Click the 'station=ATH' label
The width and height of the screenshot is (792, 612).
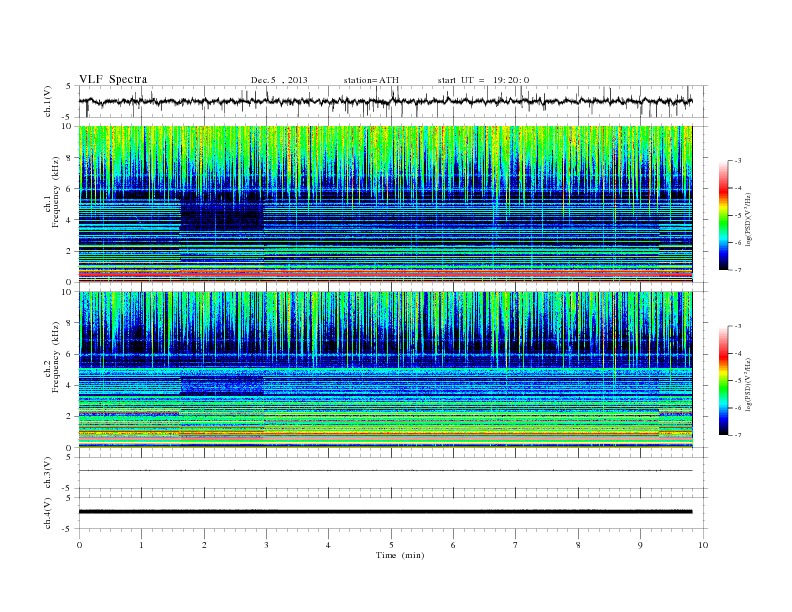point(371,80)
